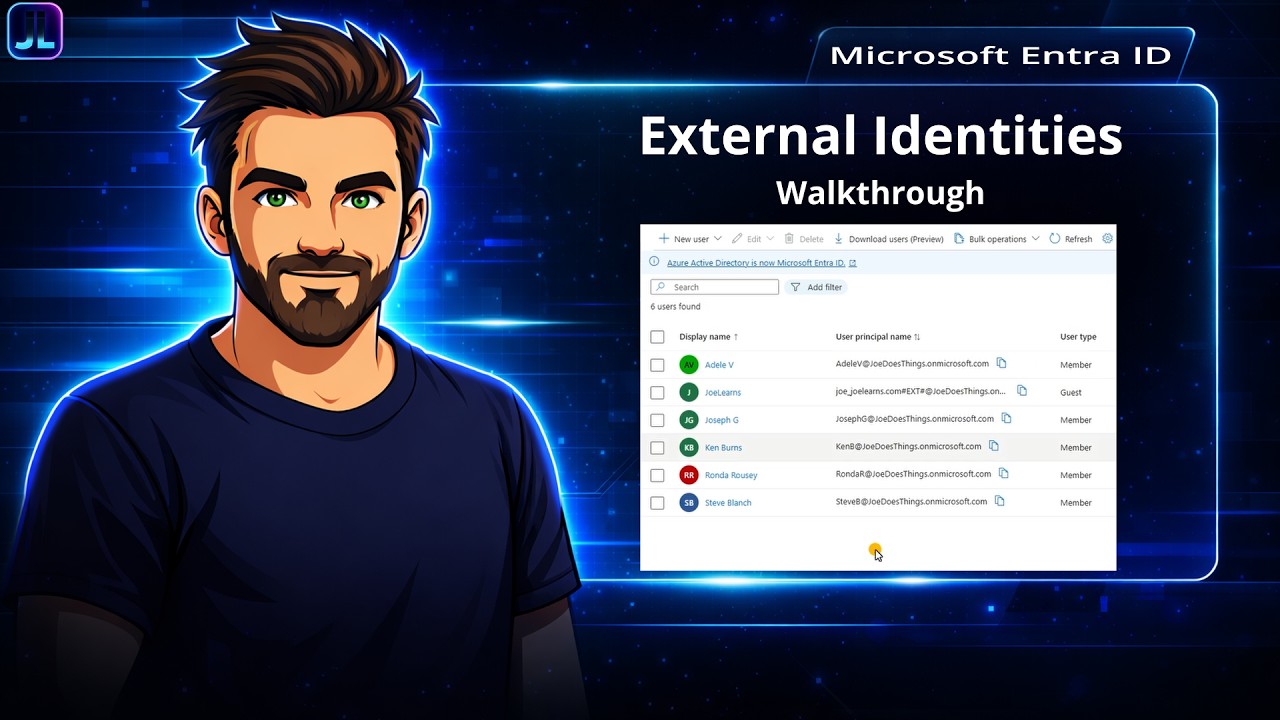1280x720 pixels.
Task: Copy JoeLearns' user principal name
Action: 1022,391
